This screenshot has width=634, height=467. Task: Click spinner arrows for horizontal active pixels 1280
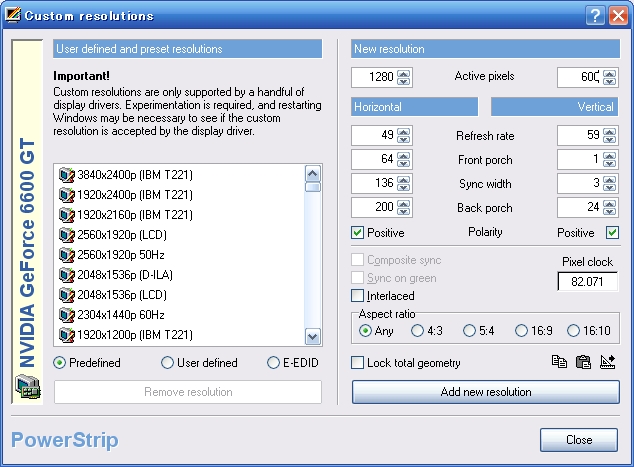coord(404,77)
